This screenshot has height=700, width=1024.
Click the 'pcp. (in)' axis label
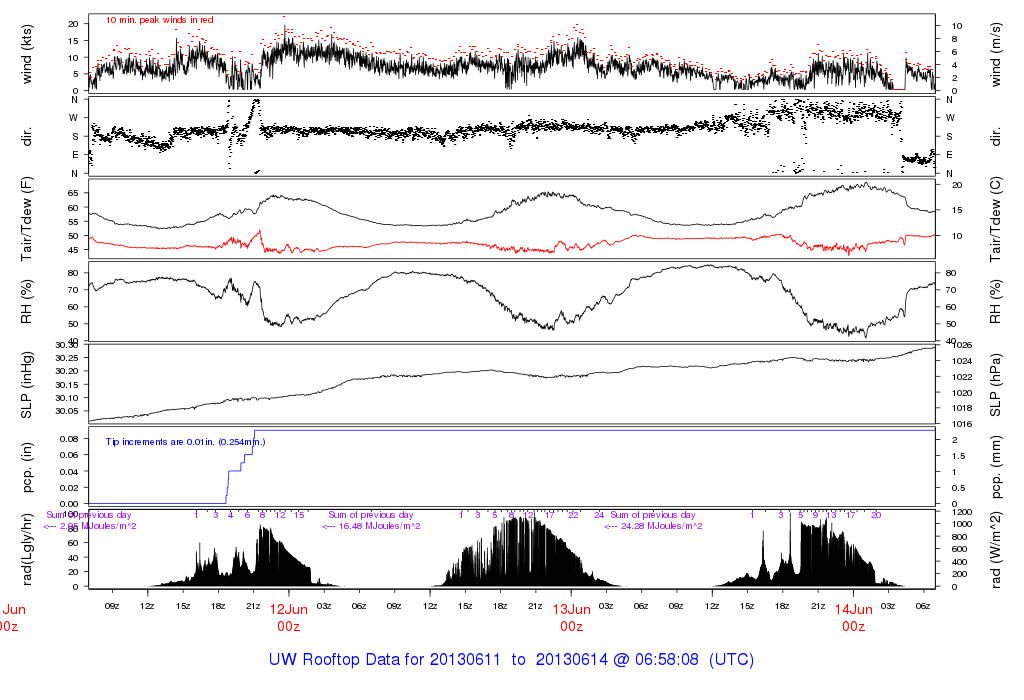pos(27,468)
